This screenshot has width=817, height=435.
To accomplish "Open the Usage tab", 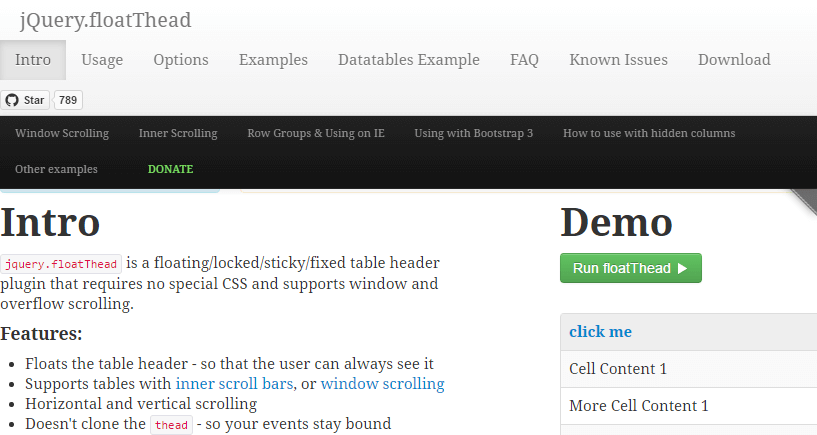I will (x=102, y=60).
